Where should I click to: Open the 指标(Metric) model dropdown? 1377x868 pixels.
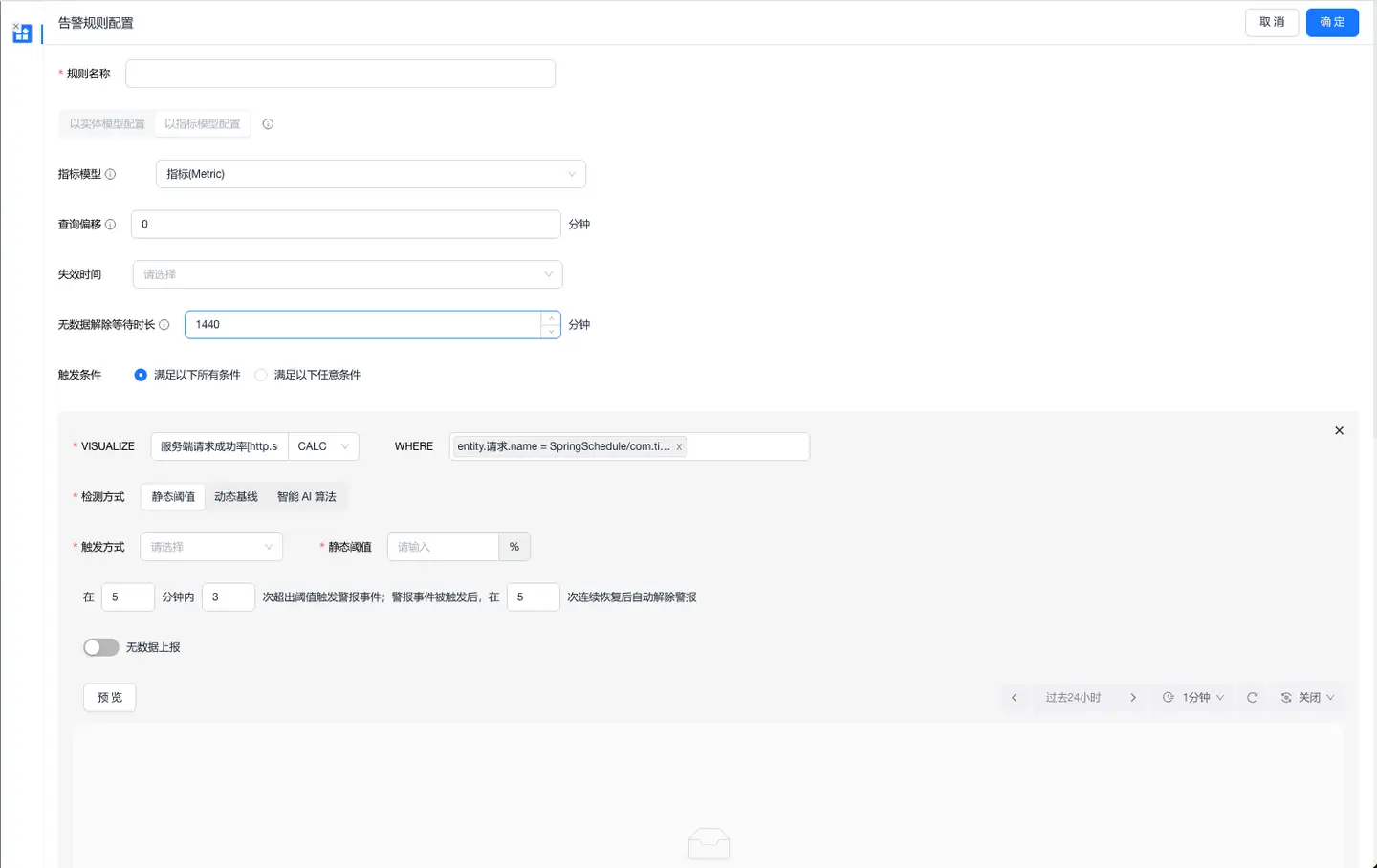pos(370,174)
